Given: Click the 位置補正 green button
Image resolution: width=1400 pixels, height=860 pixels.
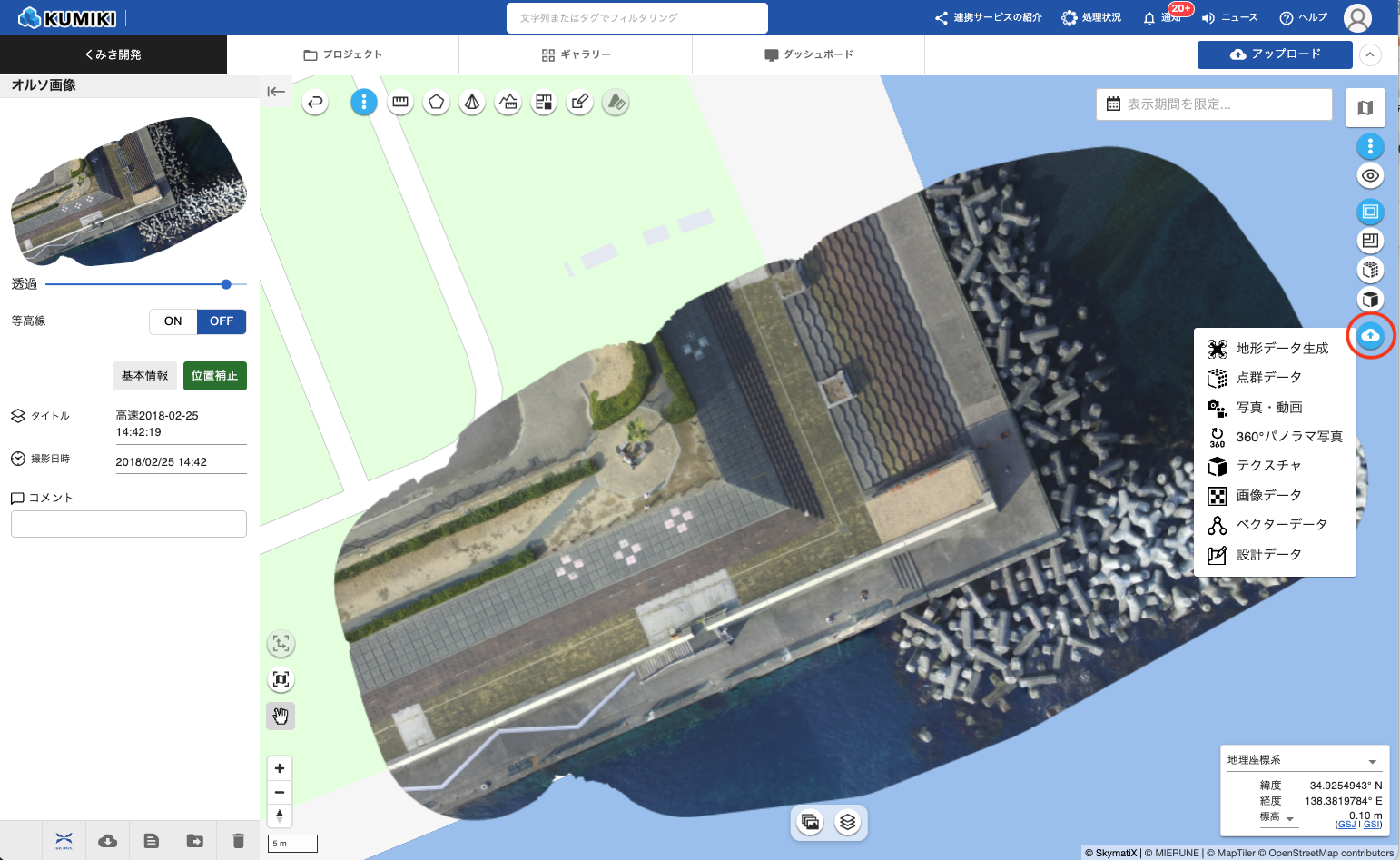Looking at the screenshot, I should [x=215, y=376].
